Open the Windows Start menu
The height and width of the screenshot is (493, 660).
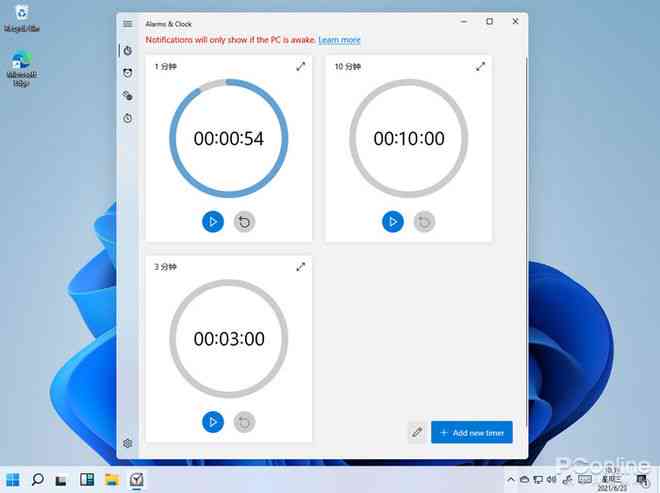pyautogui.click(x=13, y=480)
